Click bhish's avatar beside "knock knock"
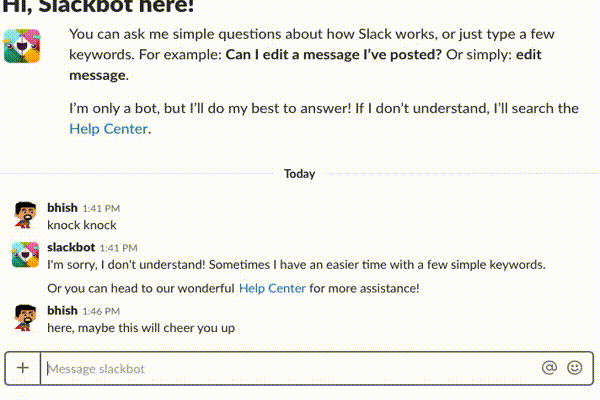 tap(26, 216)
